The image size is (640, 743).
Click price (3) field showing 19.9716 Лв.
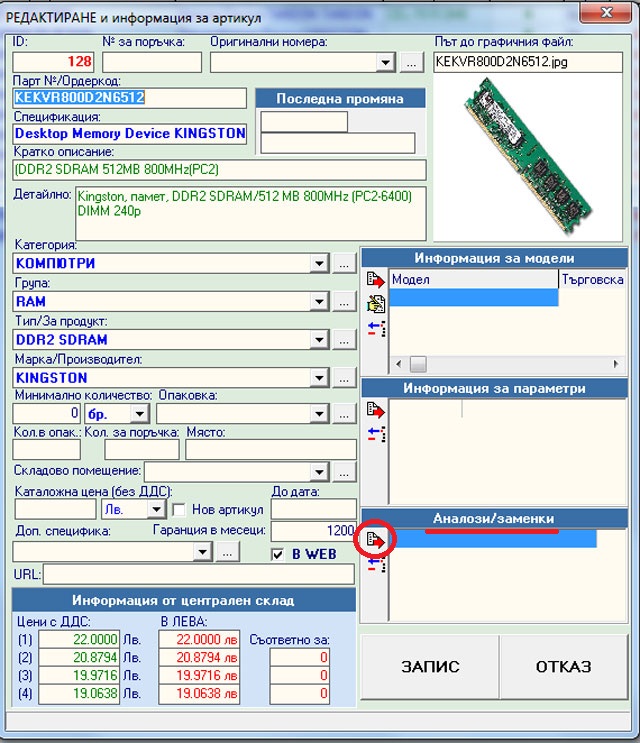(x=79, y=676)
